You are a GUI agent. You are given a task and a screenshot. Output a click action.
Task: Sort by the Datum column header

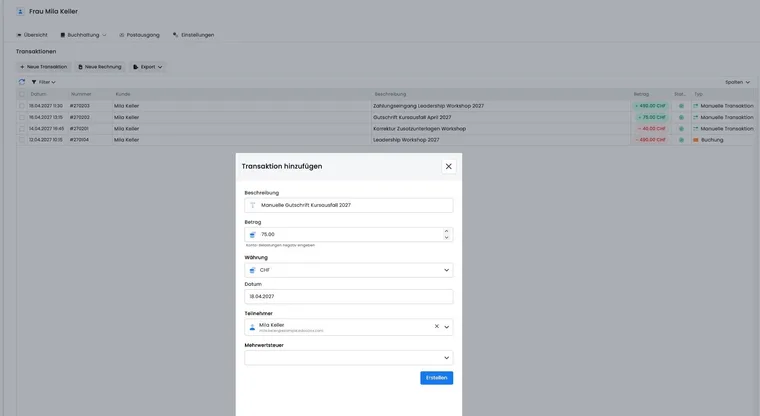[x=39, y=94]
